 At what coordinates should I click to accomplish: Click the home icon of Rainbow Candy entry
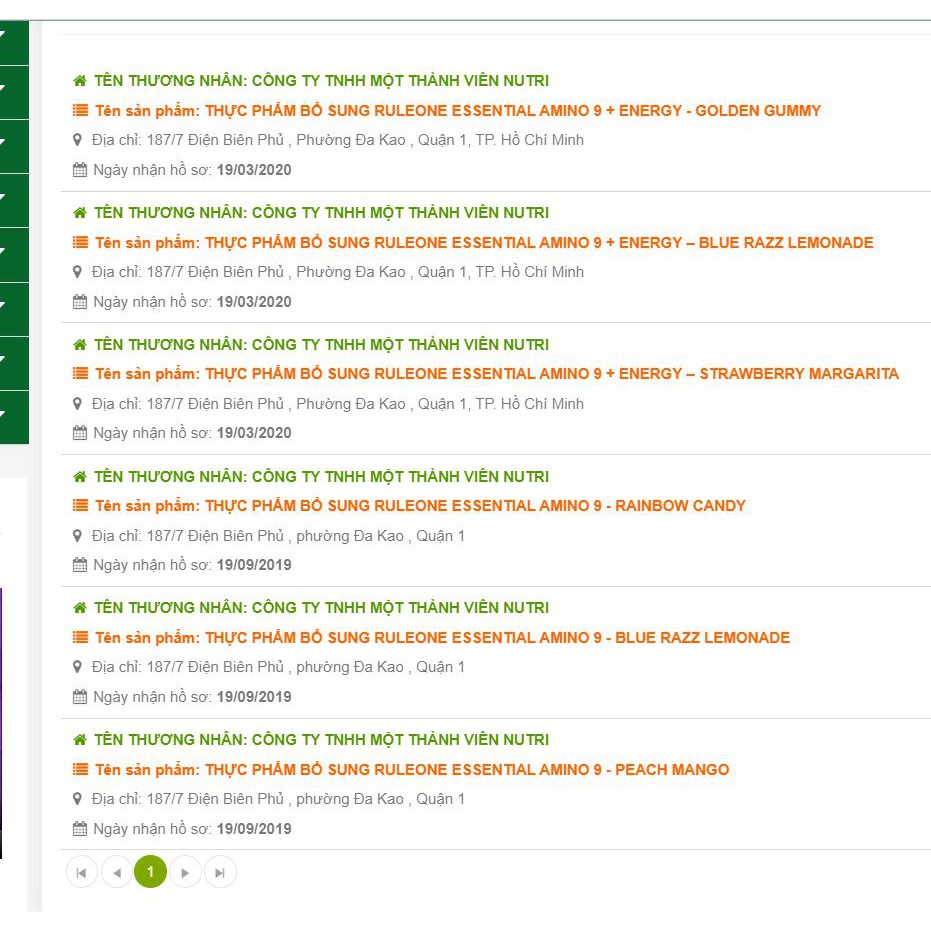[x=80, y=477]
